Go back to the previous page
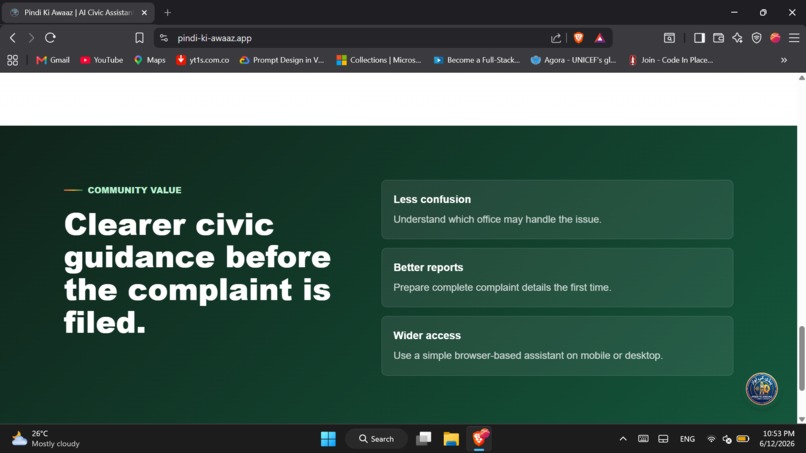 13,38
